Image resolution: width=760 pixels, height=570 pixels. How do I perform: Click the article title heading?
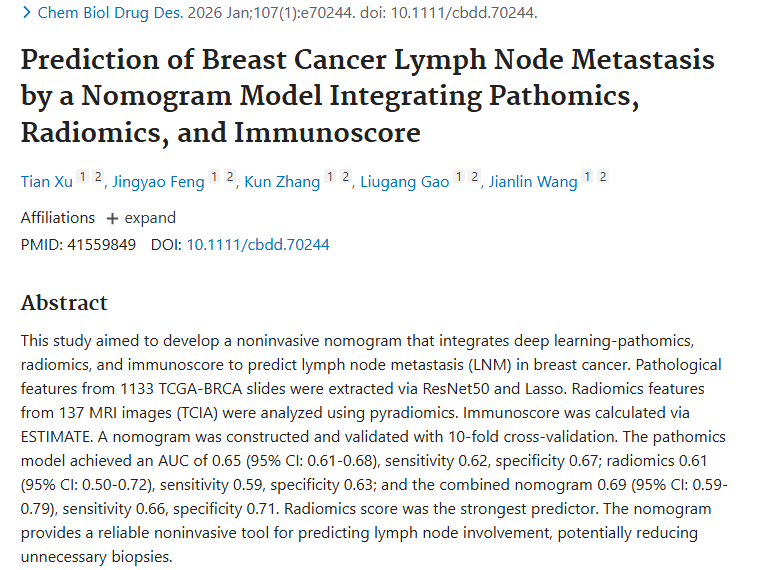coord(367,96)
